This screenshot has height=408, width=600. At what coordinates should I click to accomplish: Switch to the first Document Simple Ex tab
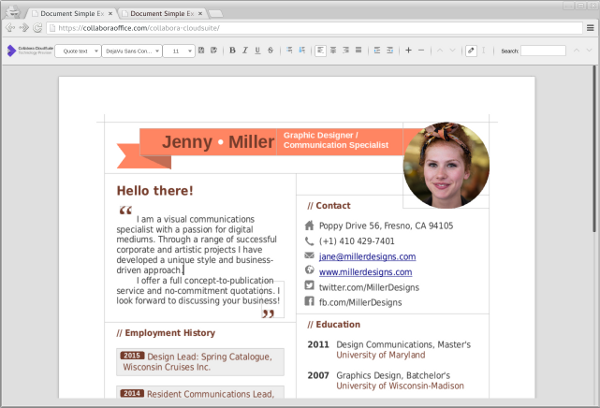click(x=72, y=13)
